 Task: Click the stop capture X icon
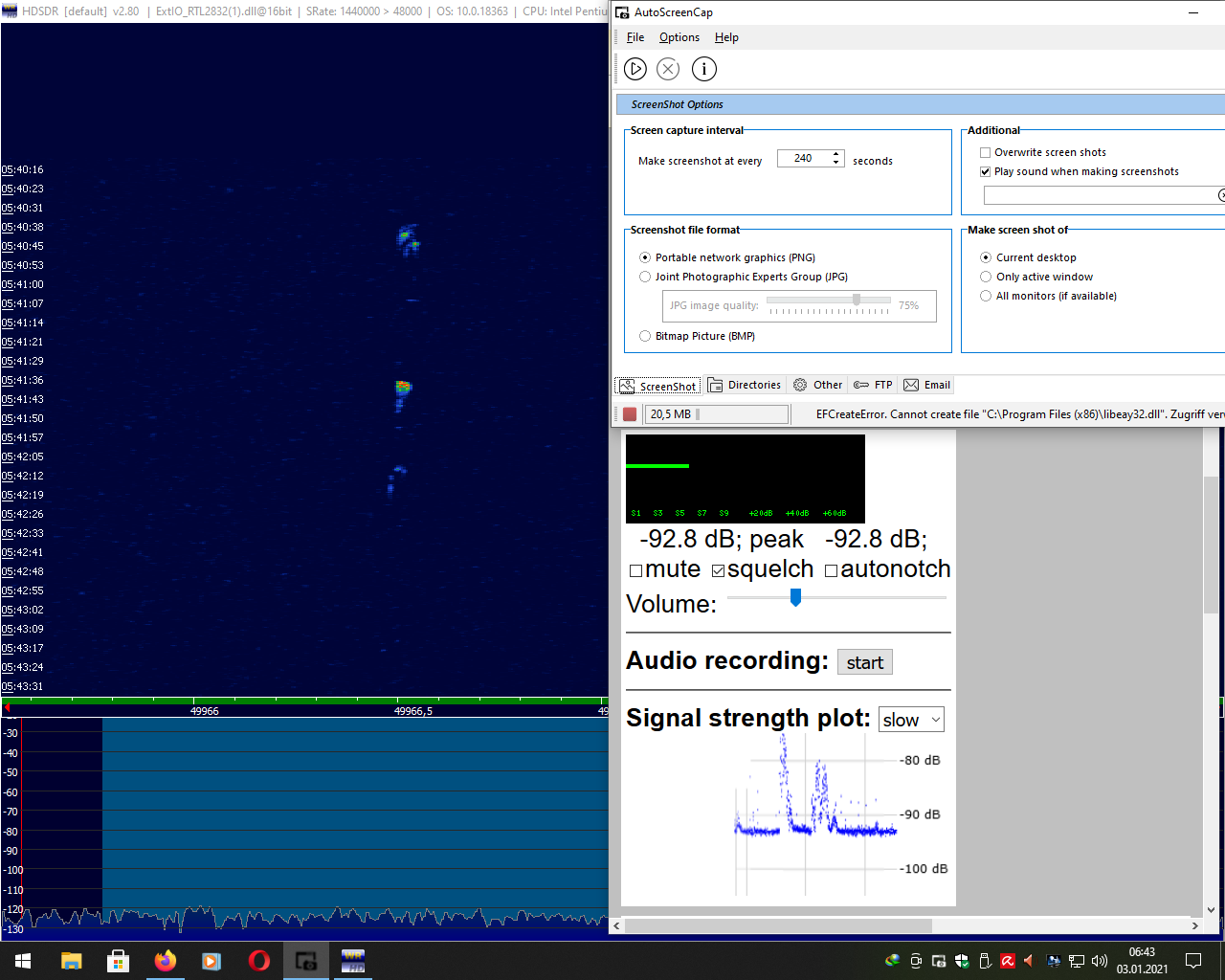[668, 69]
